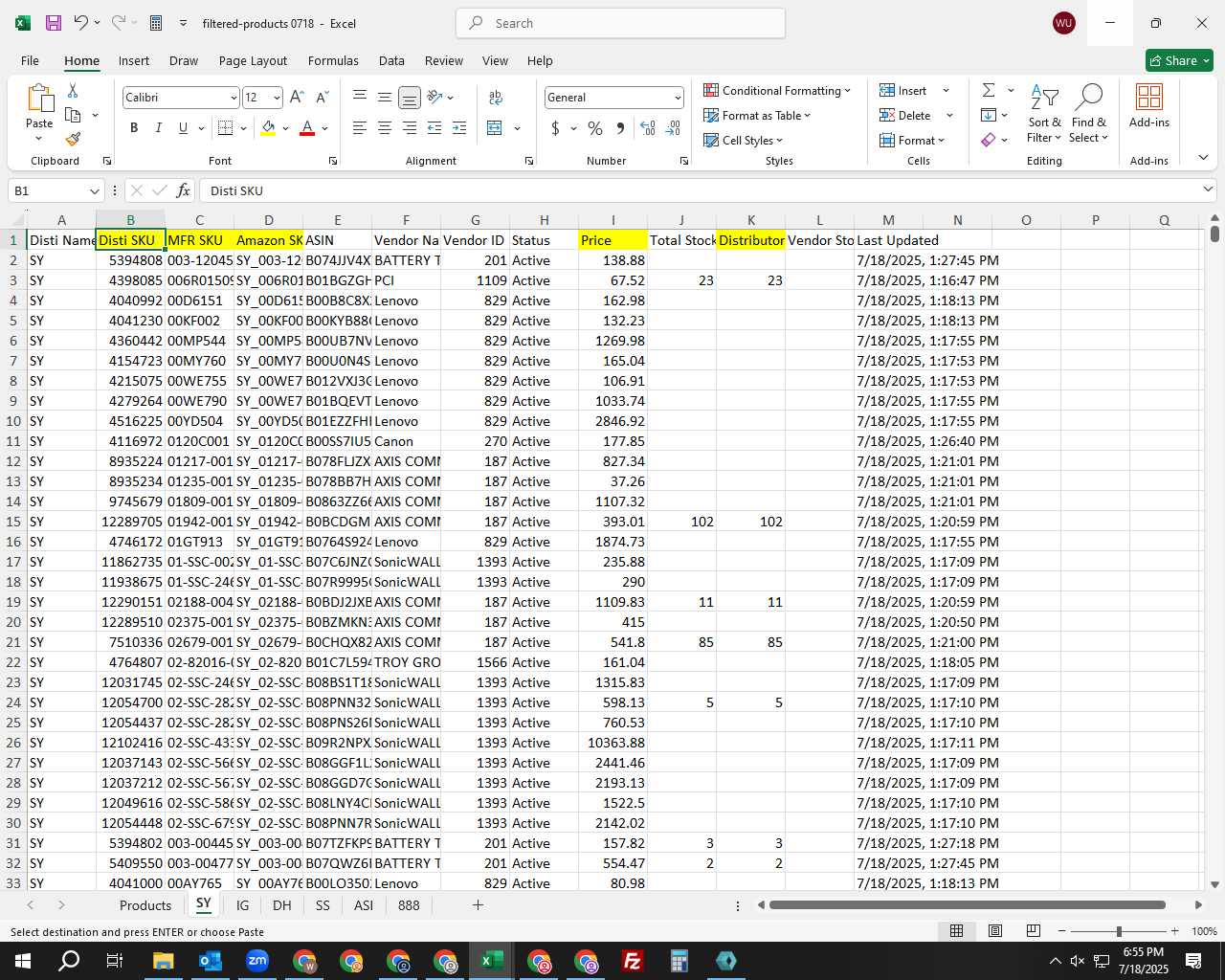The image size is (1225, 980).
Task: Click the Wrap Text icon
Action: pyautogui.click(x=496, y=97)
